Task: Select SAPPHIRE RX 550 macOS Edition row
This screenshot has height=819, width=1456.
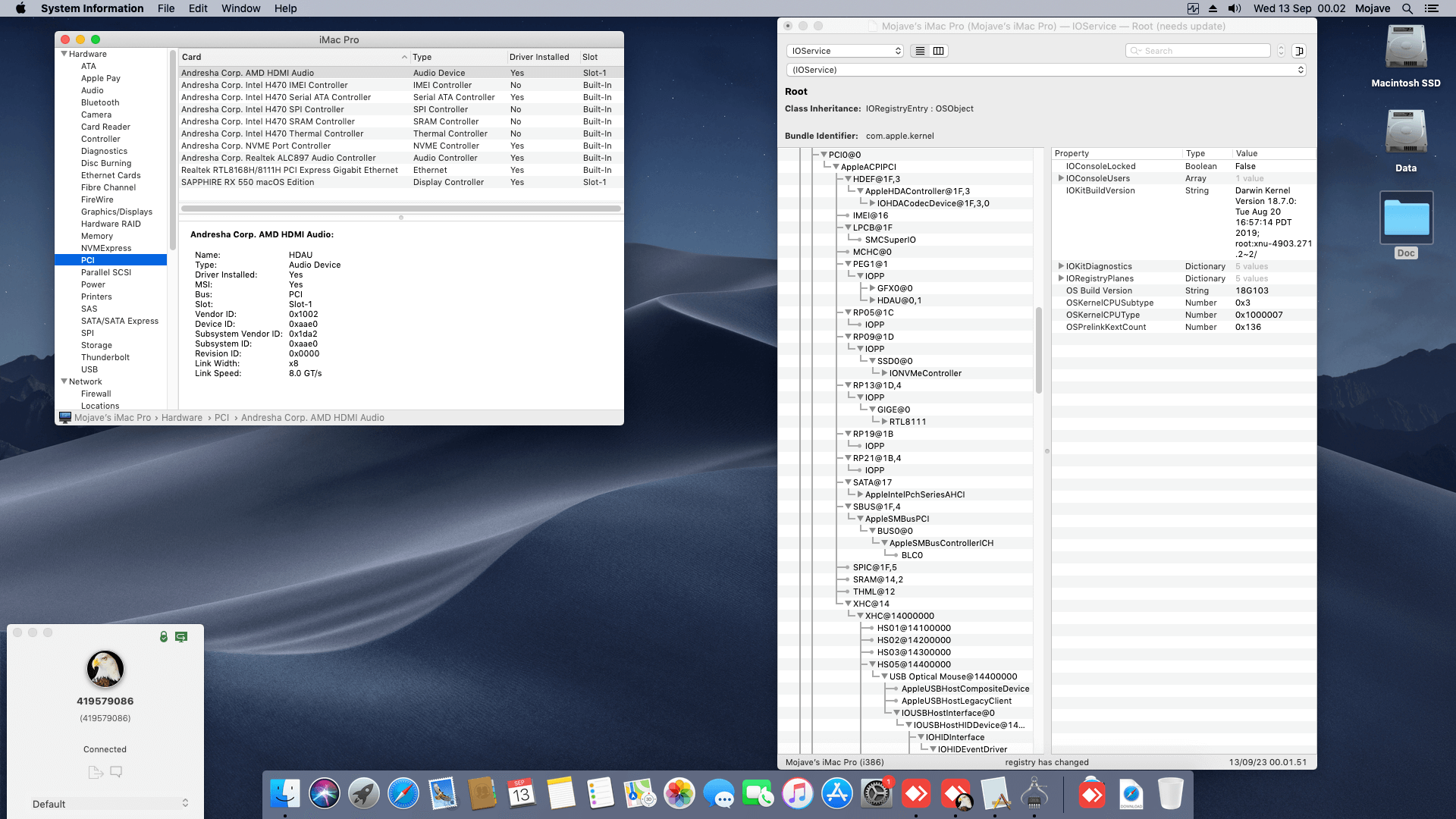Action: (248, 182)
